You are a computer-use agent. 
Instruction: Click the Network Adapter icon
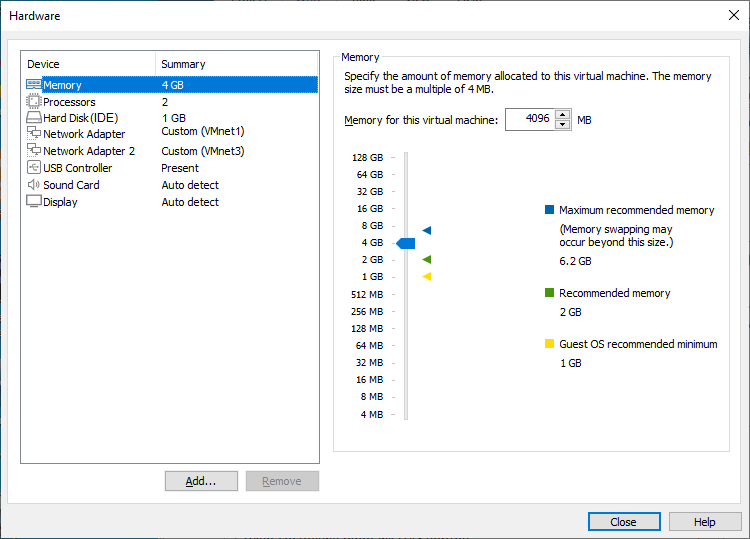34,134
